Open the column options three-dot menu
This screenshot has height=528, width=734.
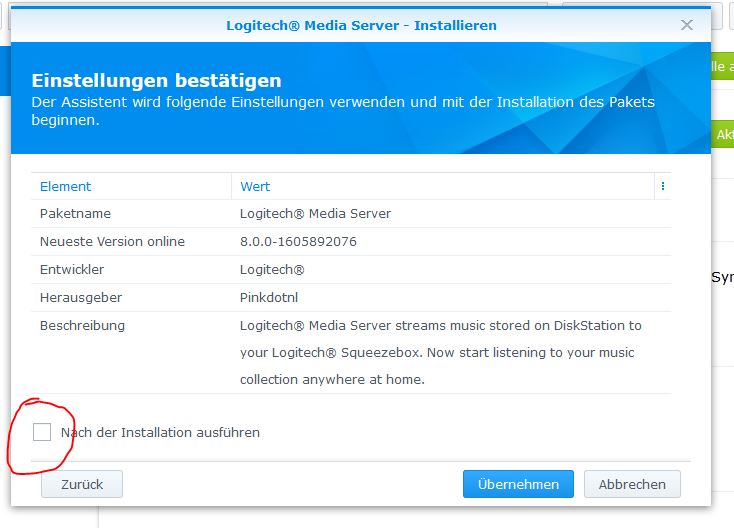[663, 186]
